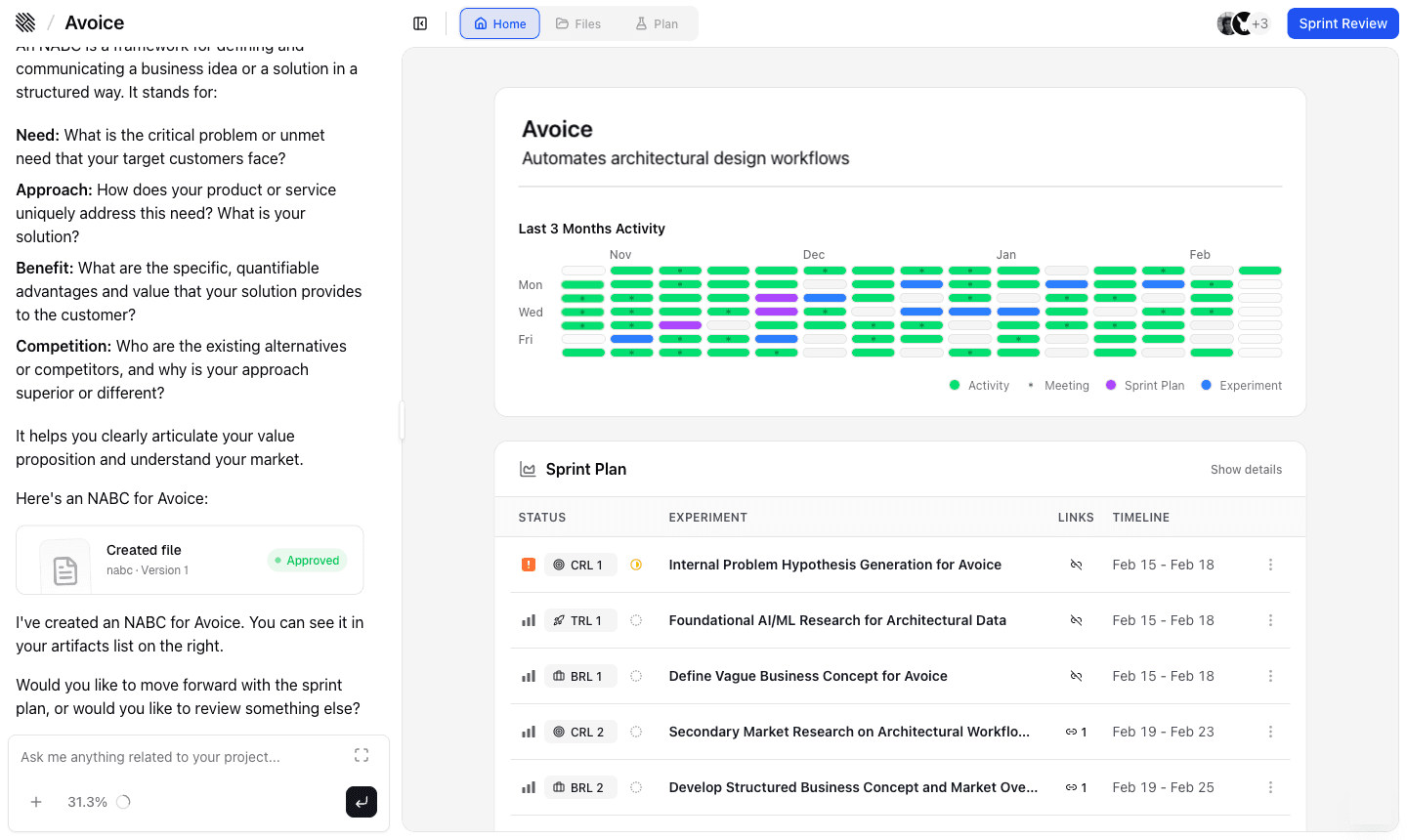Viewport: 1407px width, 840px height.
Task: Click the Avoice logo icon
Action: pyautogui.click(x=25, y=22)
